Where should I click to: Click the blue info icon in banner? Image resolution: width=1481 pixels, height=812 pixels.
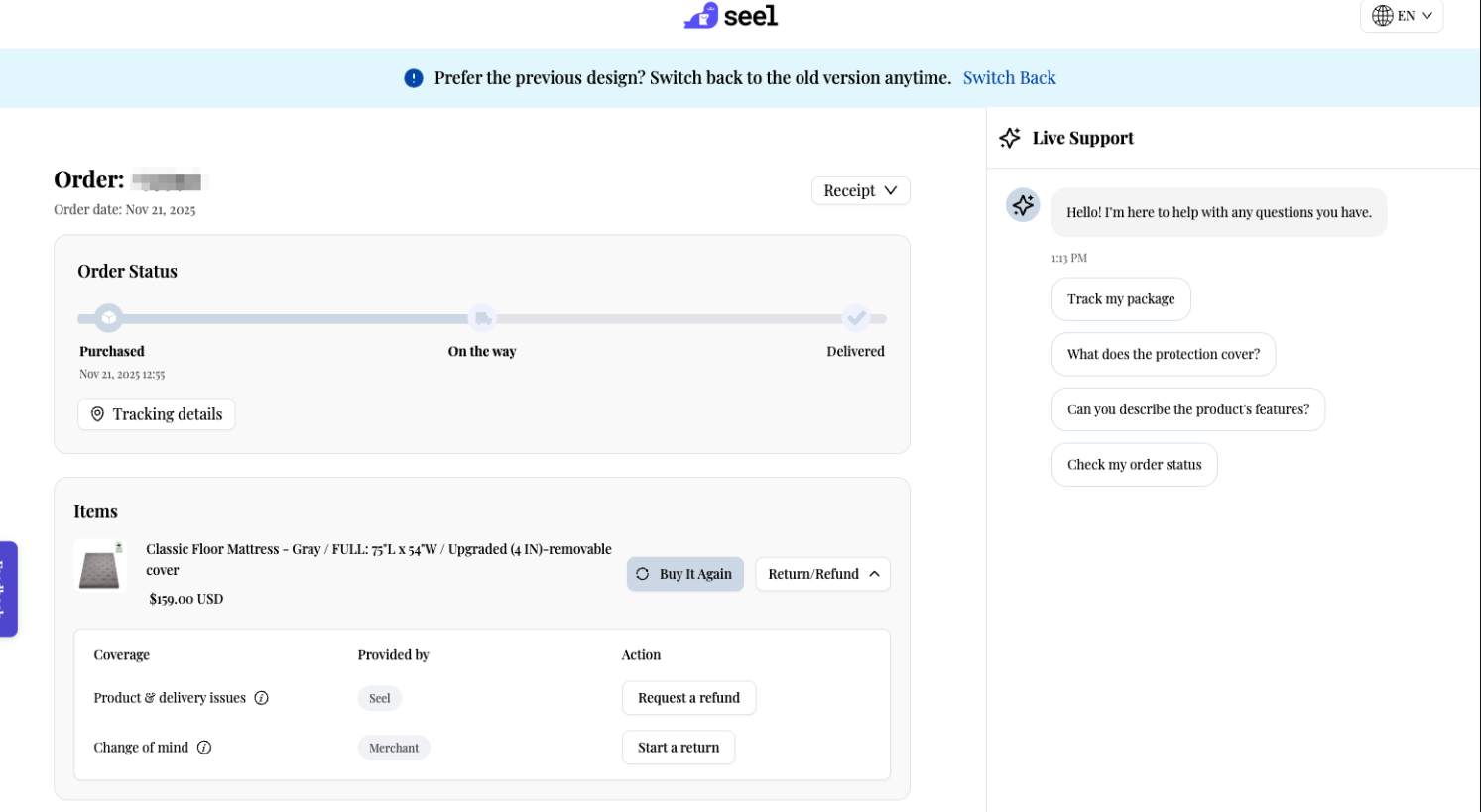[414, 78]
